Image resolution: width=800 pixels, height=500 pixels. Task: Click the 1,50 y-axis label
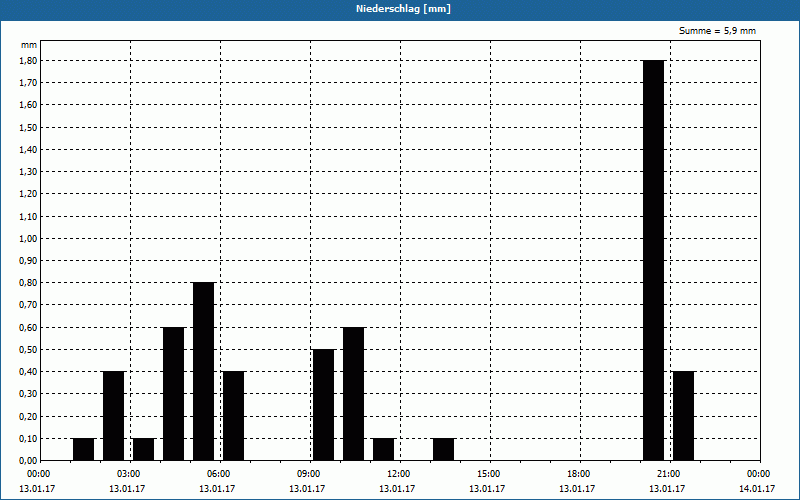pos(28,127)
